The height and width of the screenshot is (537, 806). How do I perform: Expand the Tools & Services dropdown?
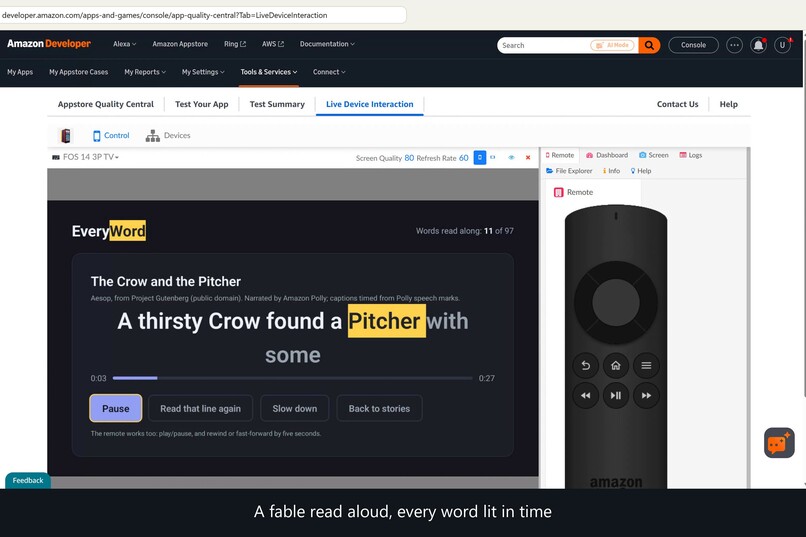[x=269, y=72]
